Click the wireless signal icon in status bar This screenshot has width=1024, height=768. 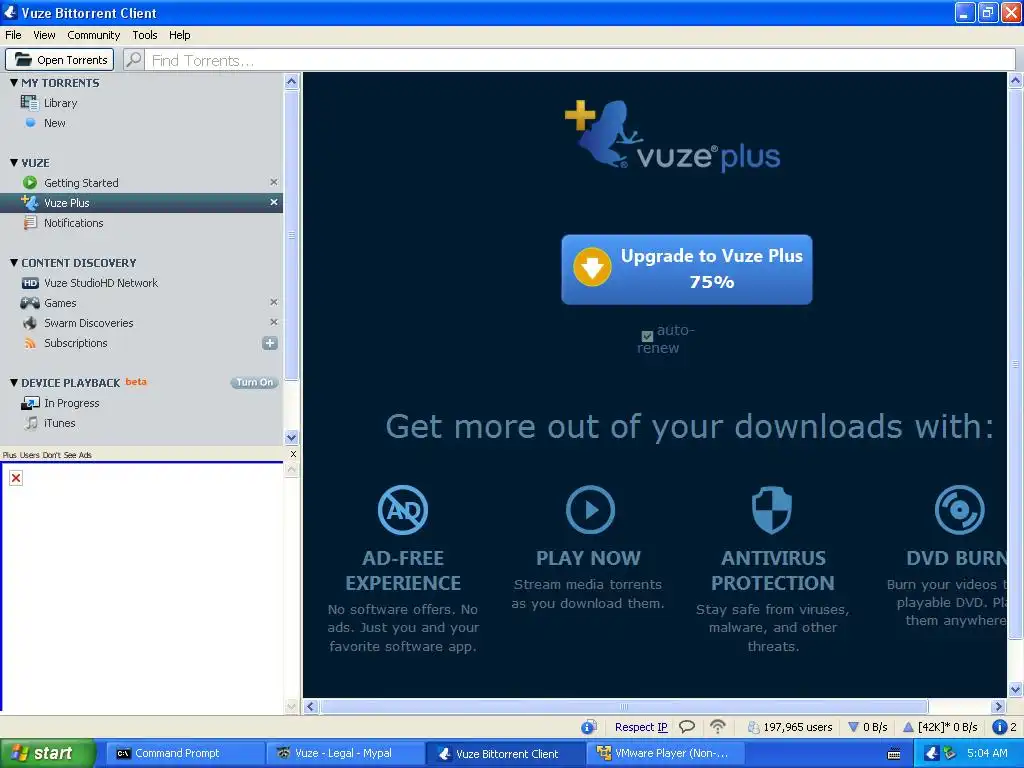tap(718, 727)
